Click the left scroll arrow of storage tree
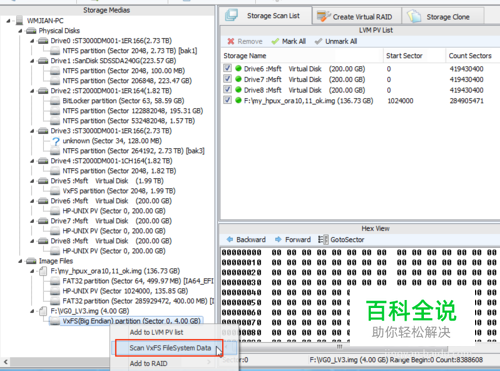This screenshot has height=371, width=500. point(6,361)
